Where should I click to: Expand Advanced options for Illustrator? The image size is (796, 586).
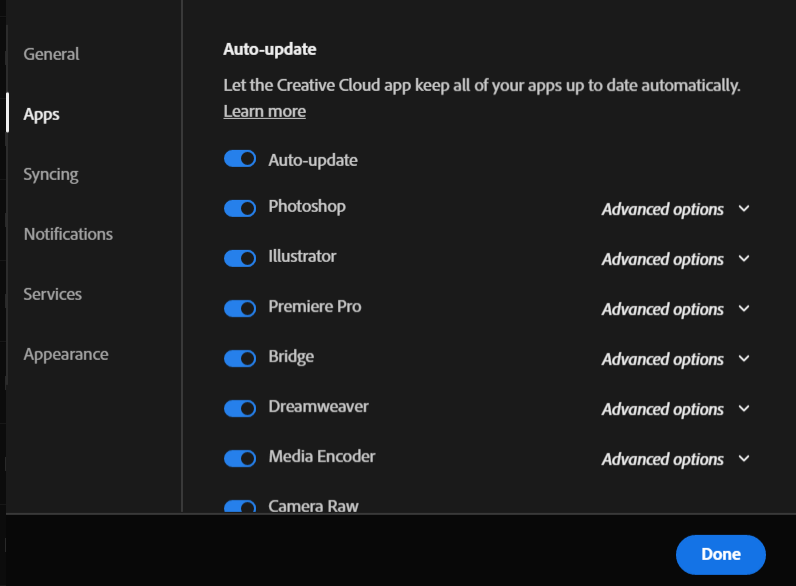(676, 259)
